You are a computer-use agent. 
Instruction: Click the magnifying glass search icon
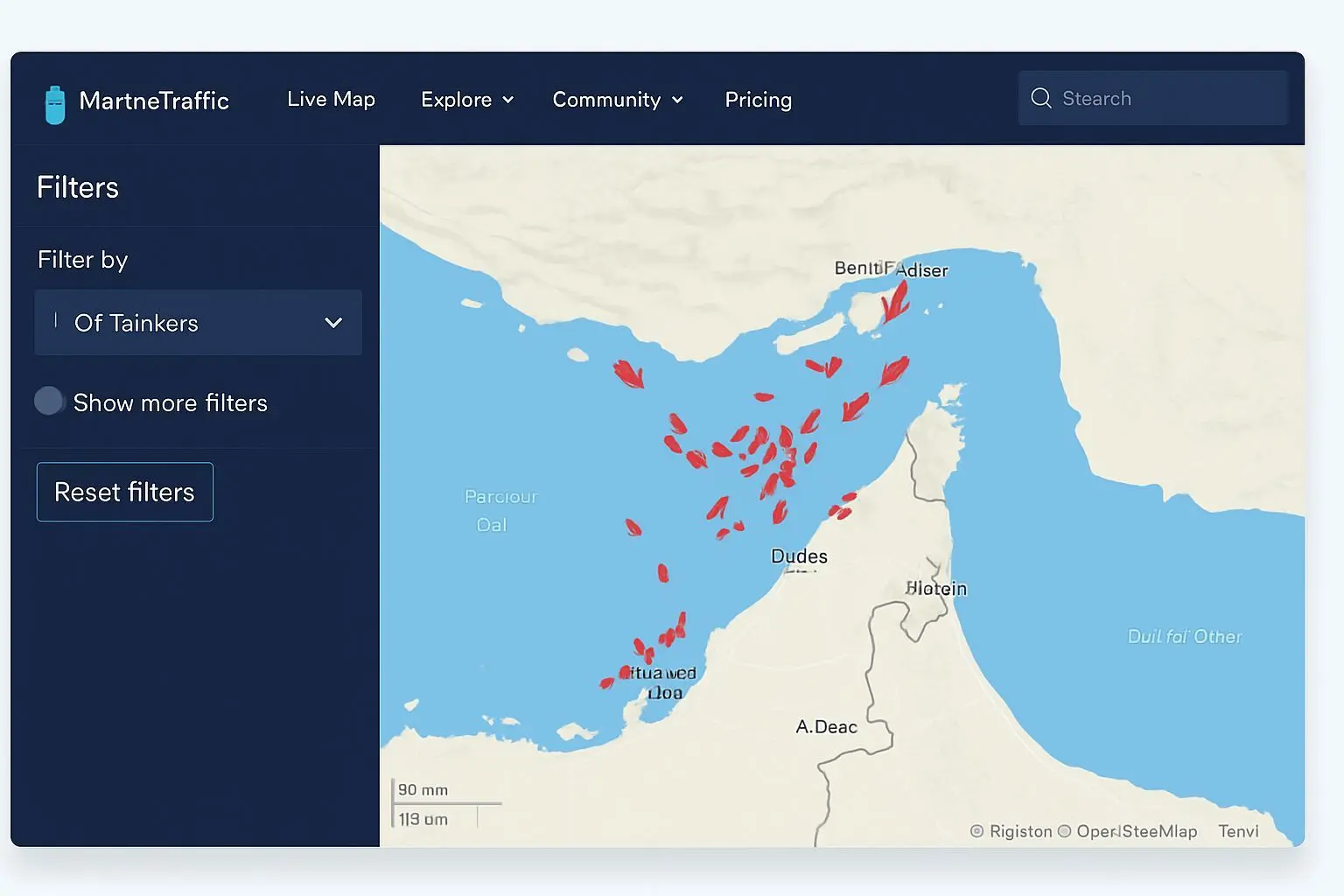coord(1040,98)
